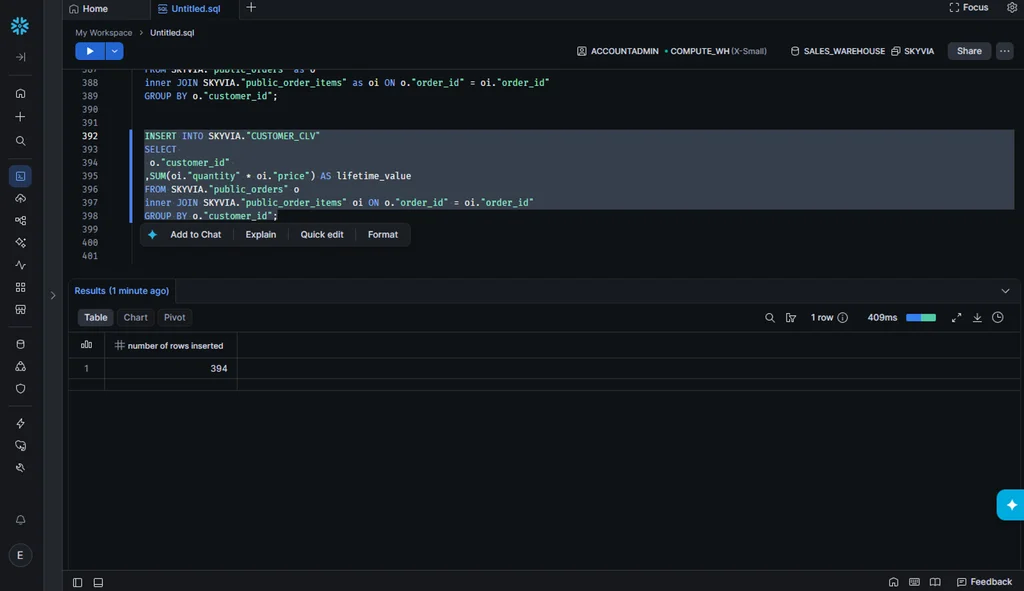The image size is (1024, 591).
Task: Click the number of rows inserted header
Action: point(170,345)
